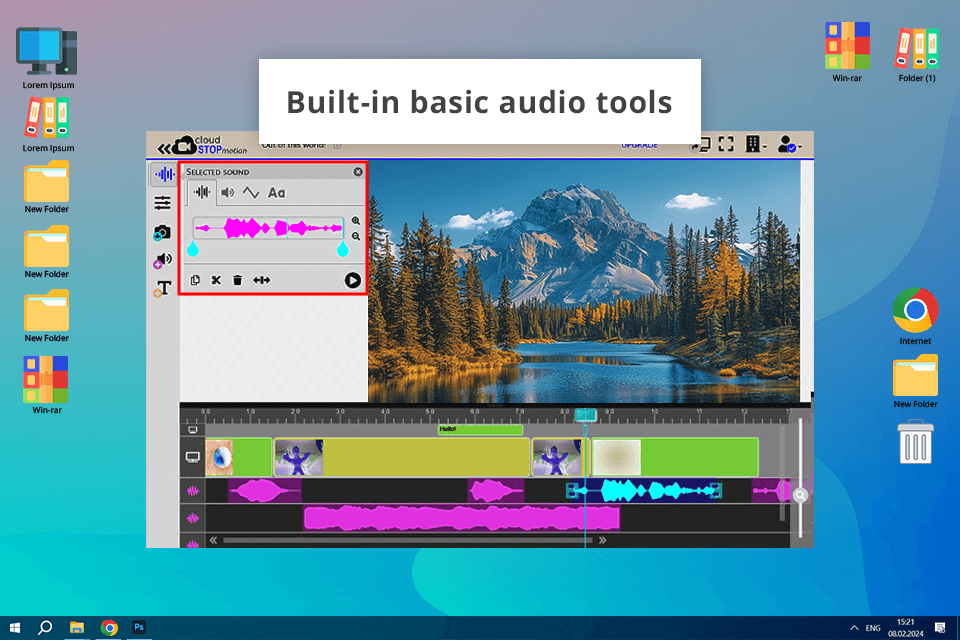Close the Selected Sound panel
960x640 pixels.
coord(358,172)
